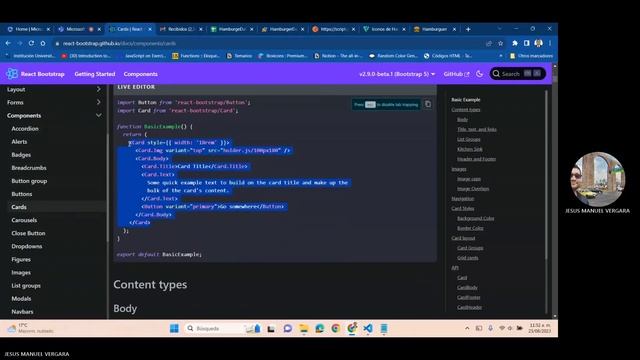Click taskbar search box
The height and width of the screenshot is (360, 640).
[x=223, y=328]
